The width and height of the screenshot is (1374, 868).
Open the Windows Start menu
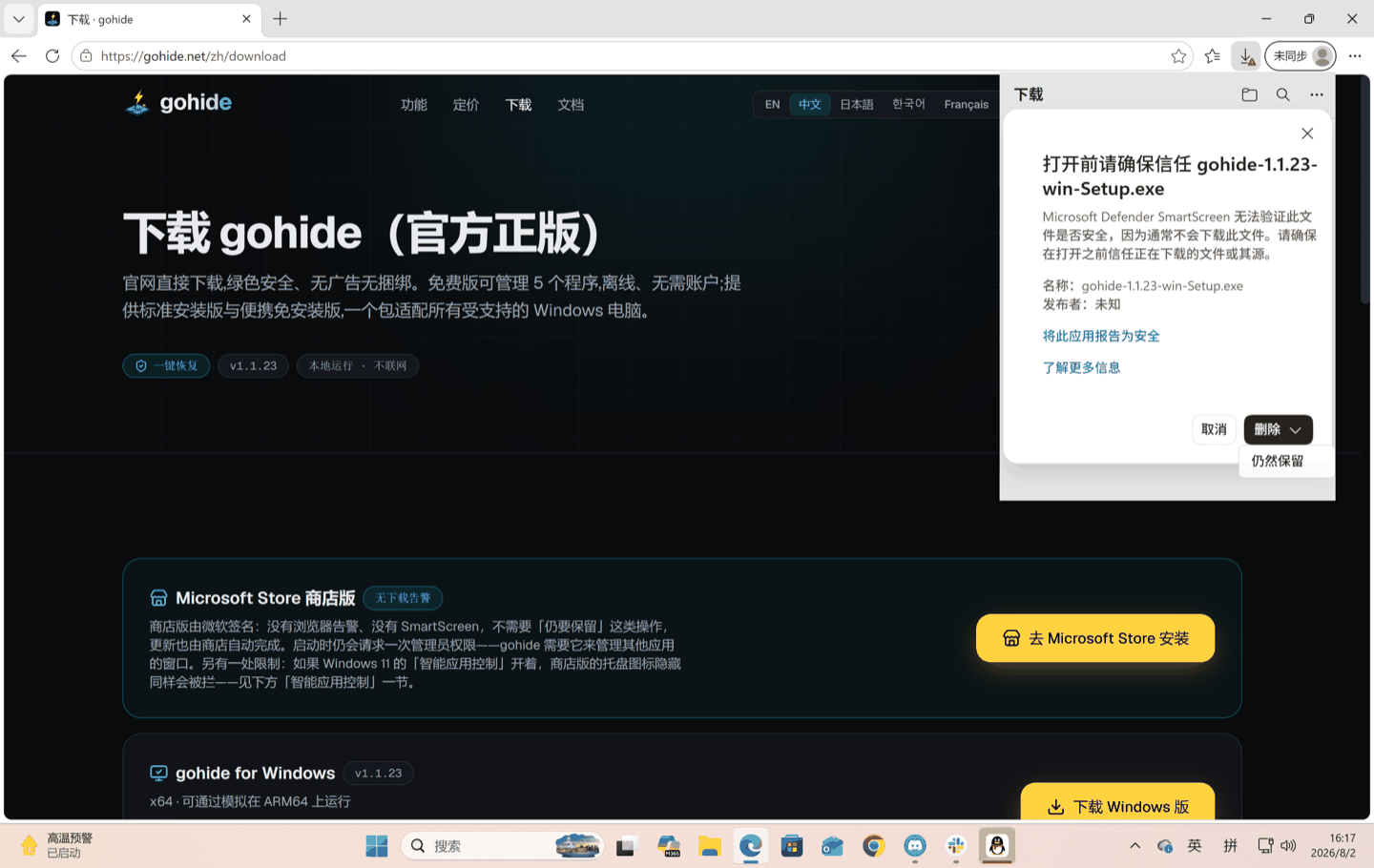(x=377, y=846)
